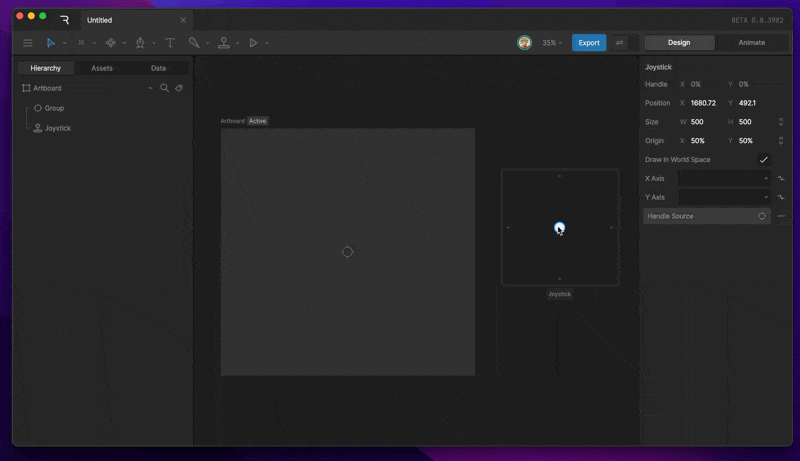Open the Rive logo home
The height and width of the screenshot is (461, 800).
[x=65, y=20]
